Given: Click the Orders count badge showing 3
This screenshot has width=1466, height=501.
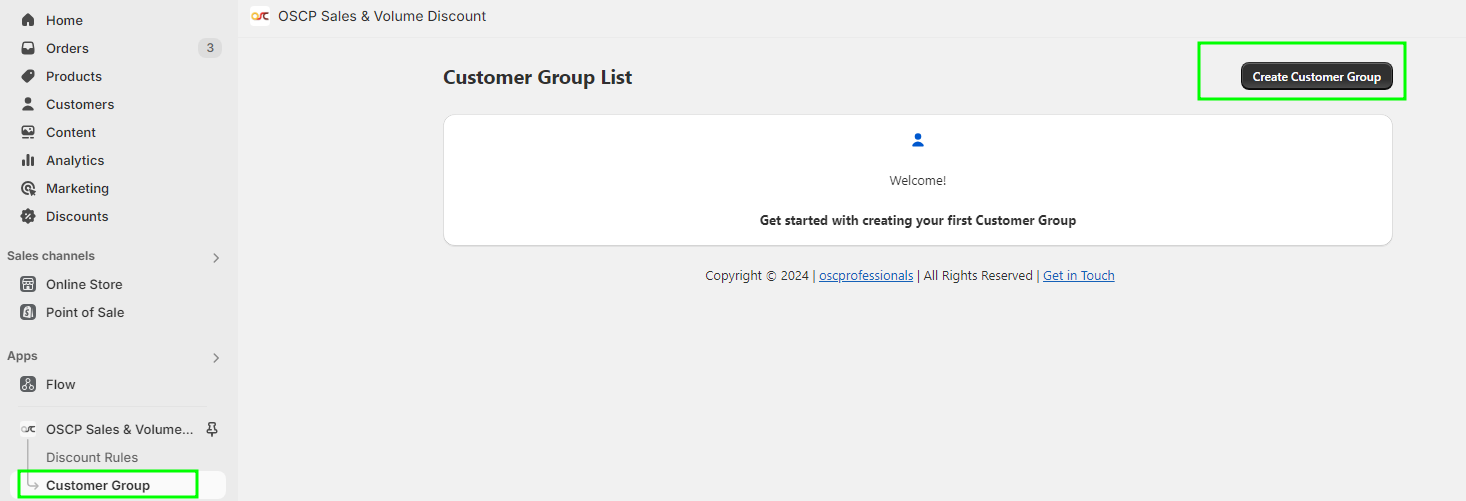Looking at the screenshot, I should point(209,48).
